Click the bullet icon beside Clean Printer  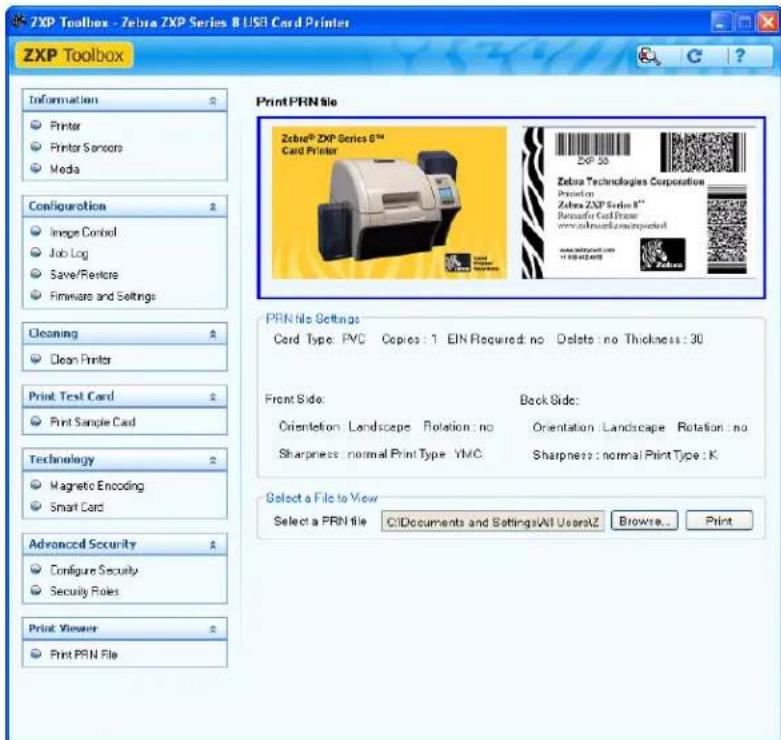click(36, 359)
